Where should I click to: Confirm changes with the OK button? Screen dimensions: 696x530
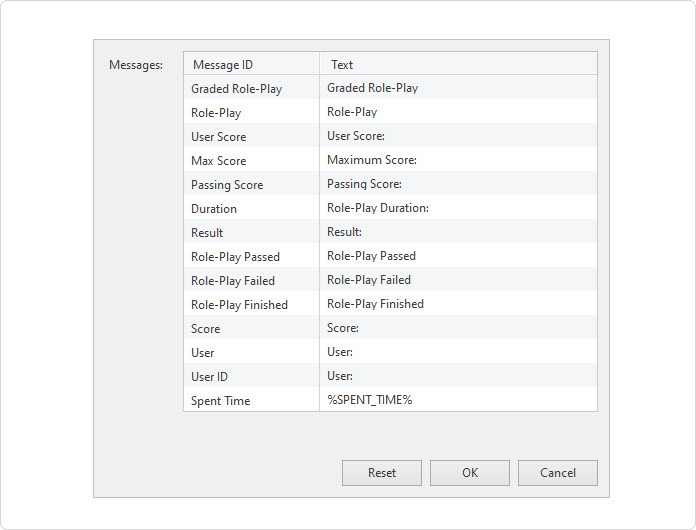(x=470, y=473)
